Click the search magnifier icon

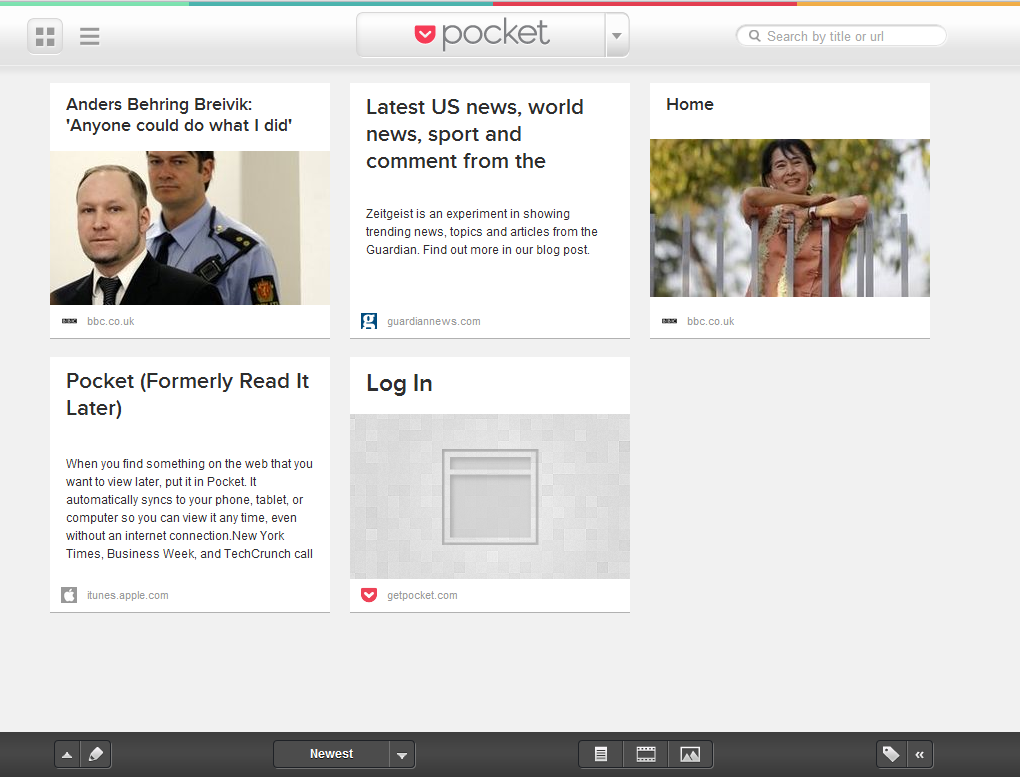click(755, 36)
